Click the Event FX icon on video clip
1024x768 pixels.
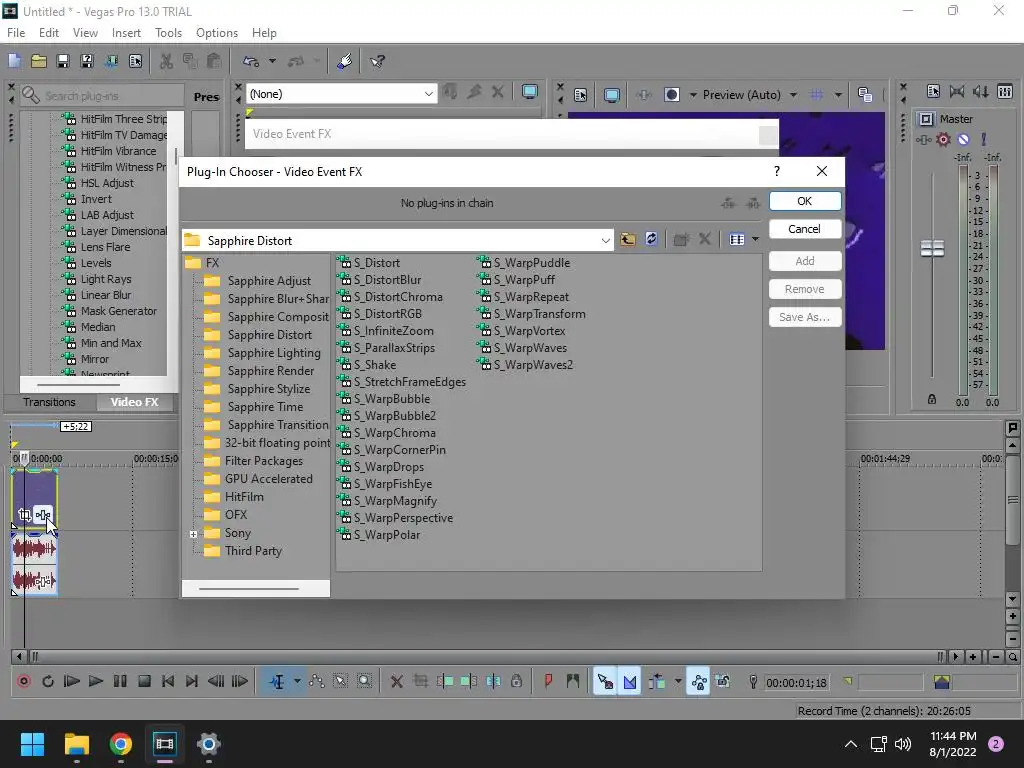(43, 515)
